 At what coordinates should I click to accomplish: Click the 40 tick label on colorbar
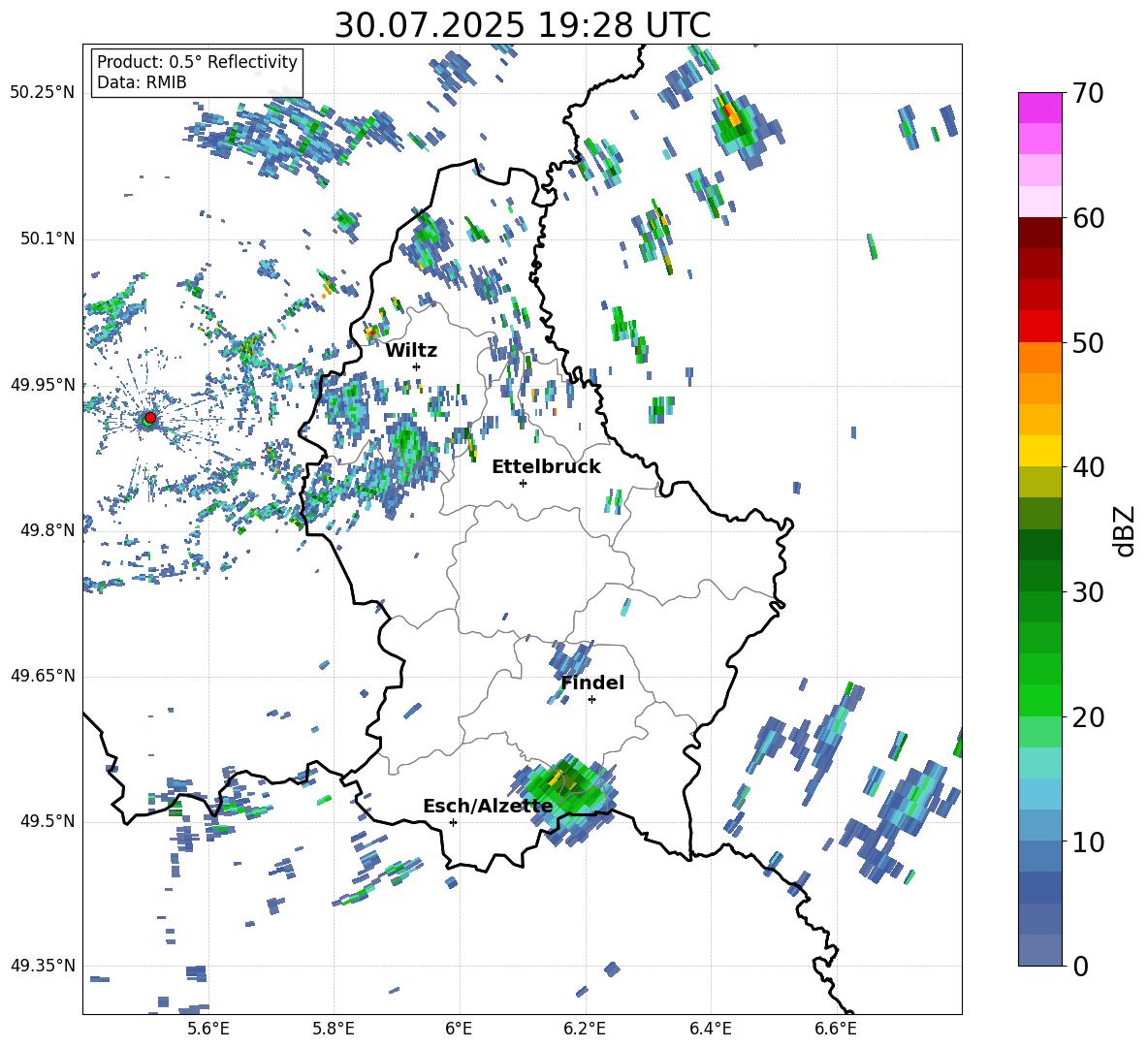pos(1088,467)
